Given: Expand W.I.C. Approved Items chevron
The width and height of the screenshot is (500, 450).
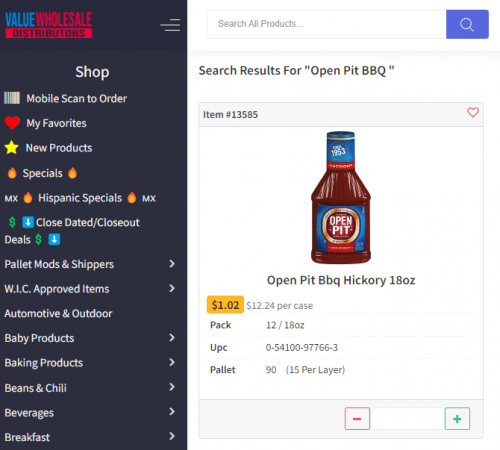Looking at the screenshot, I should click(172, 288).
